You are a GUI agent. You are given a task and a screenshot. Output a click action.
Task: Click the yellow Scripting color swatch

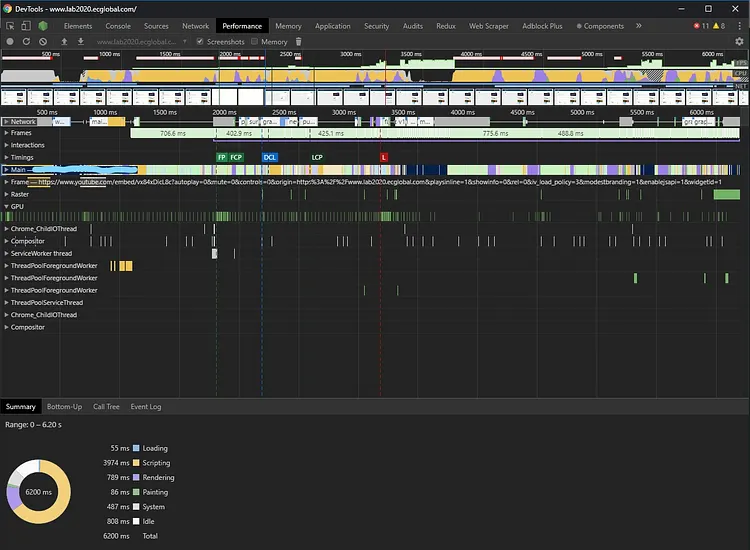coord(136,463)
